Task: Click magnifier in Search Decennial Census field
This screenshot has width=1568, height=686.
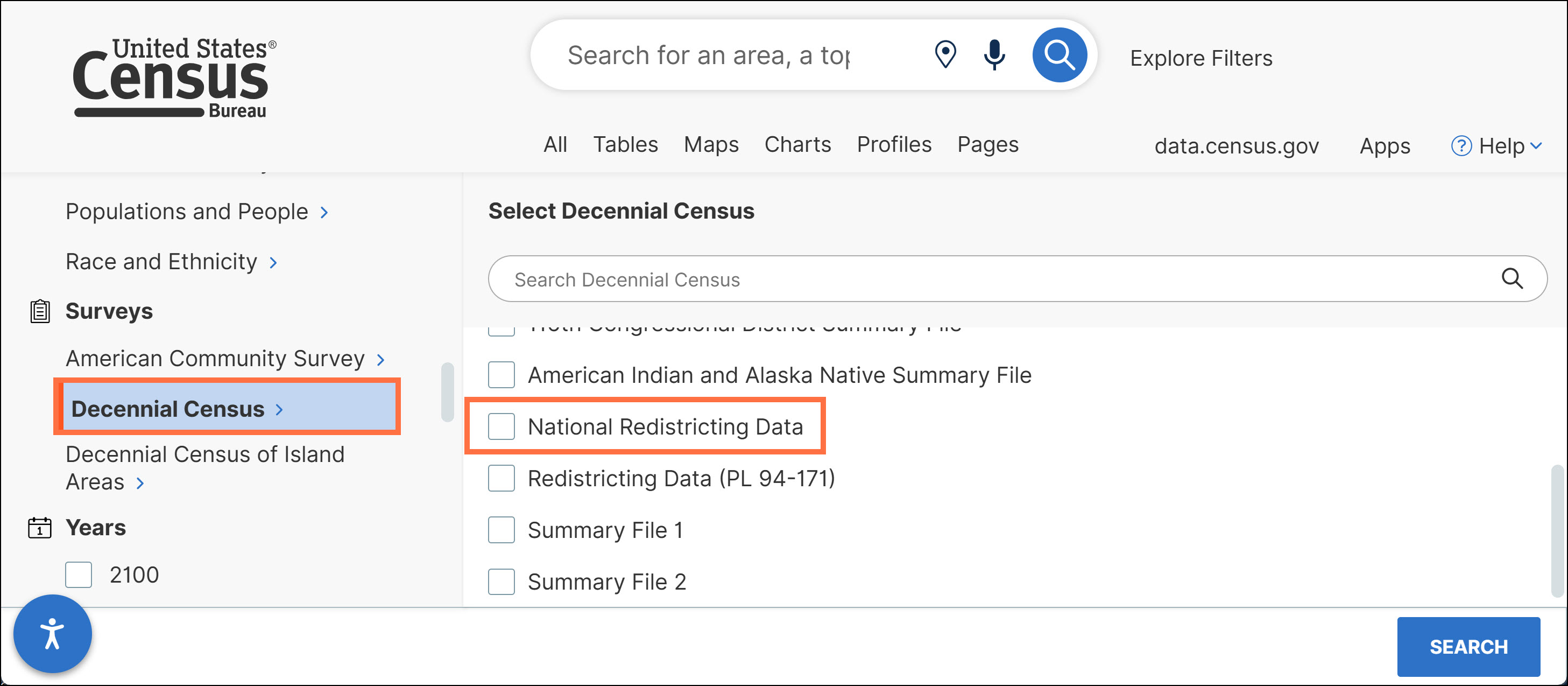Action: 1512,278
